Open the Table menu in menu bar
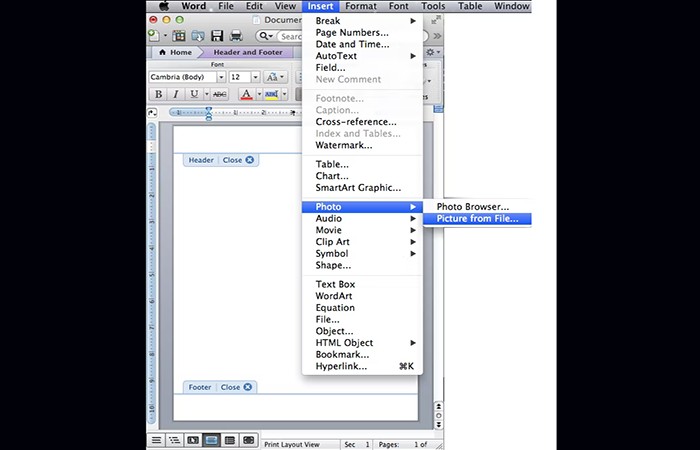 470,6
